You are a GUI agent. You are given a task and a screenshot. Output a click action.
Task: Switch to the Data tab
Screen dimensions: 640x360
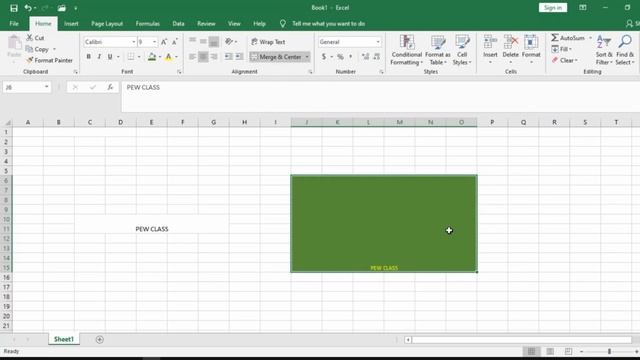point(178,24)
